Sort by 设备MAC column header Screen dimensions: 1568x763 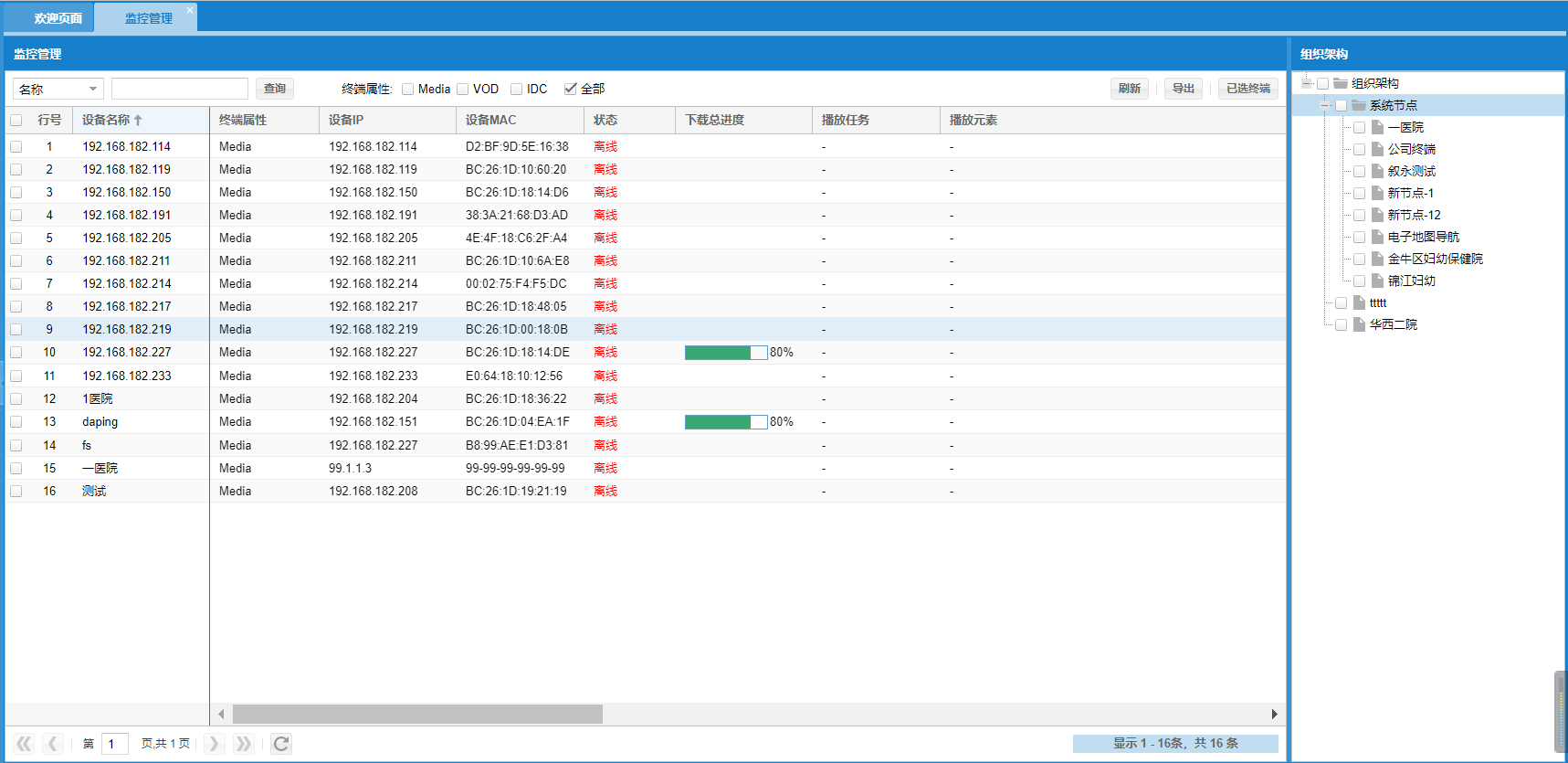click(520, 120)
